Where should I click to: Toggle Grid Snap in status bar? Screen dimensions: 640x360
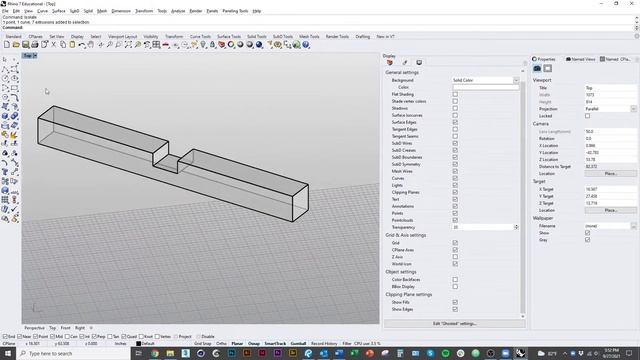[203, 344]
